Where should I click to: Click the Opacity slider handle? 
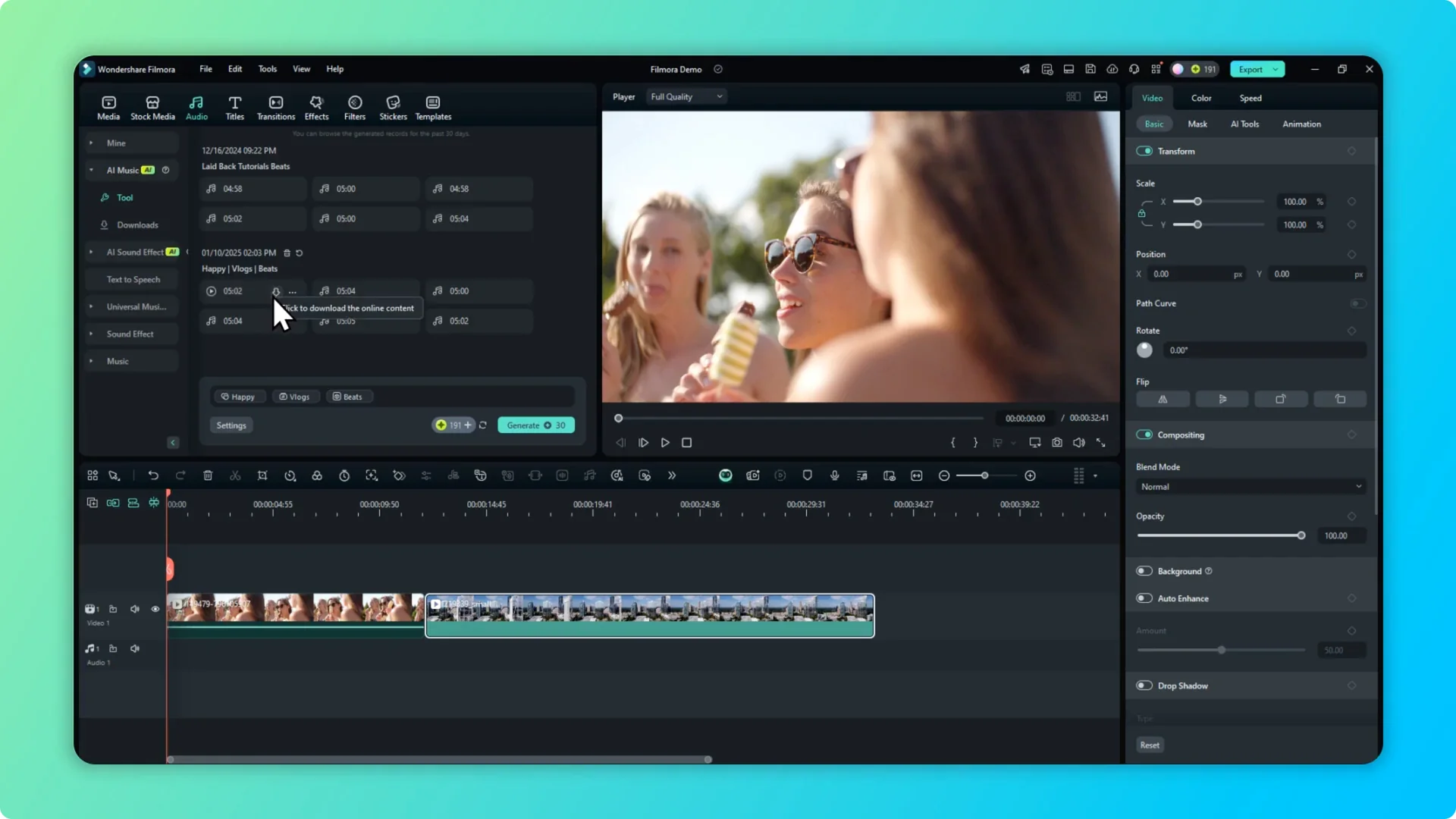tap(1301, 535)
